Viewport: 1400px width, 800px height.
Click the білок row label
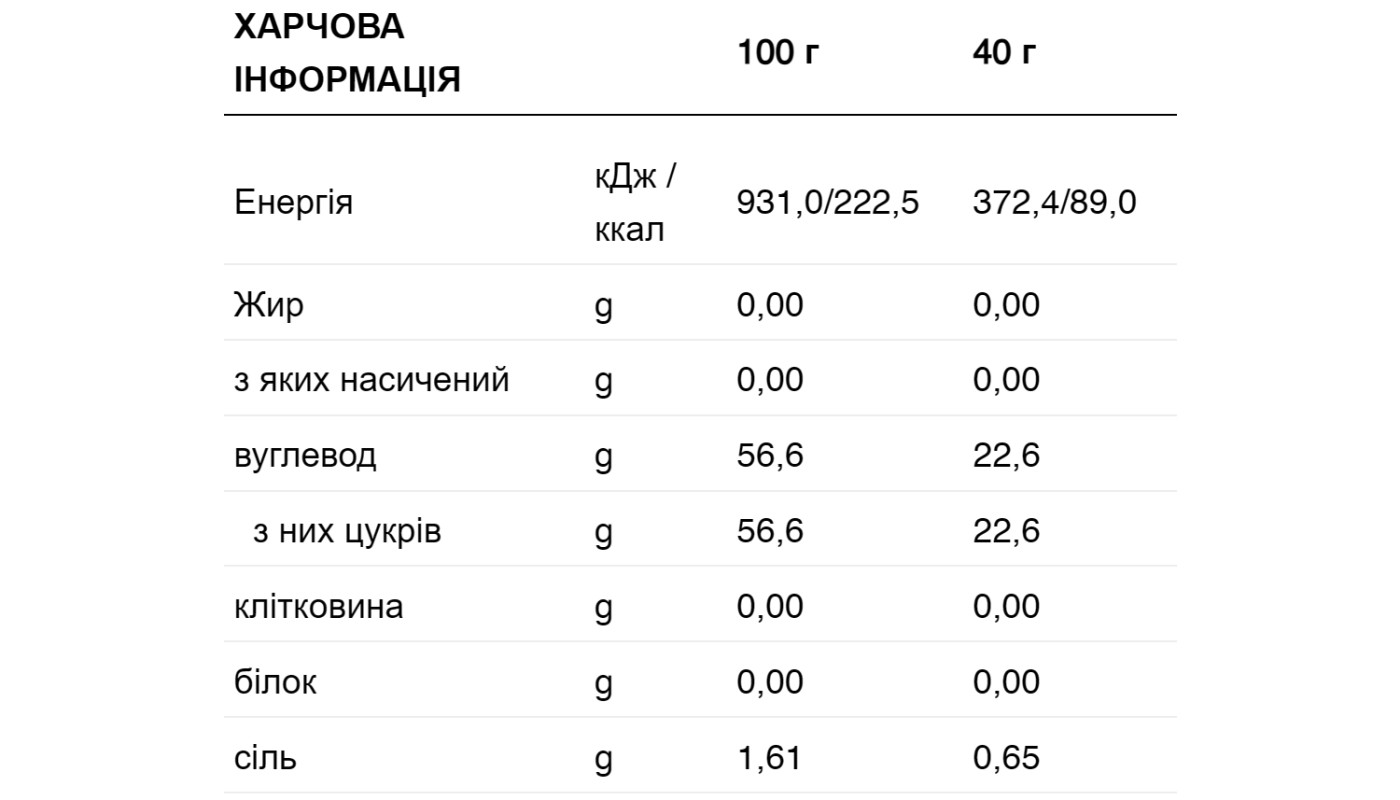(x=275, y=682)
